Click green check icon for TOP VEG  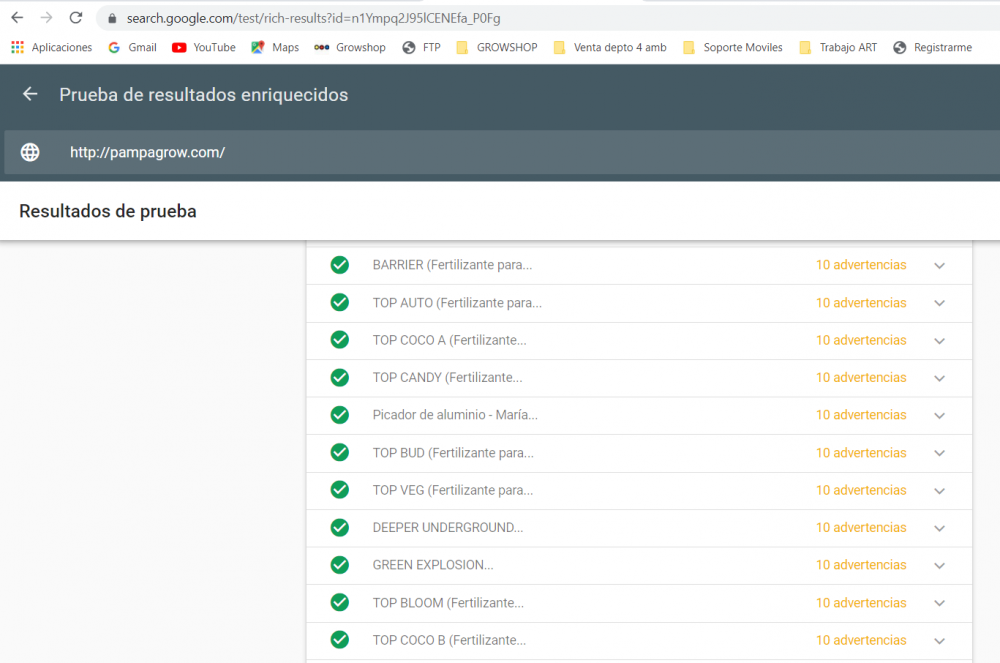click(x=340, y=490)
